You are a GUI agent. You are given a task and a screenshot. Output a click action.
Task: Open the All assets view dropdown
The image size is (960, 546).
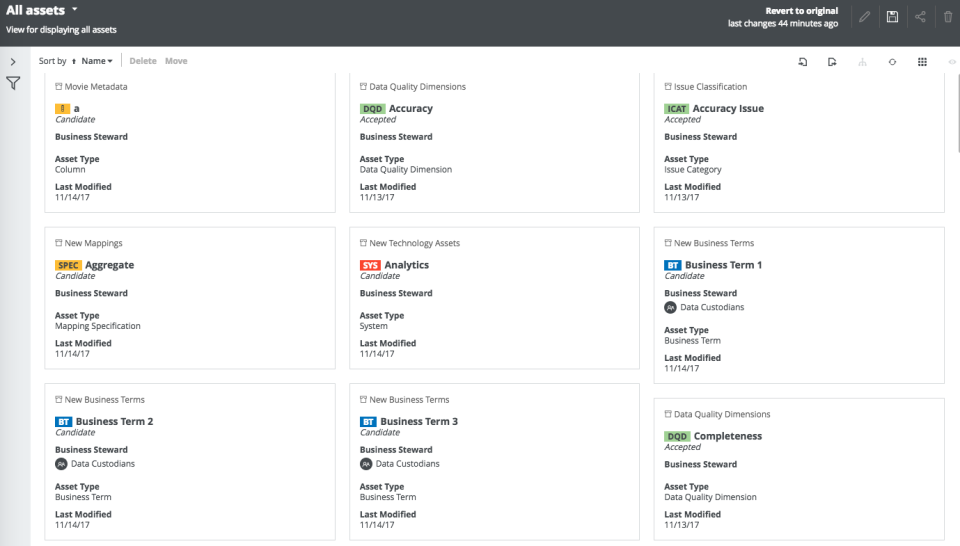[74, 10]
